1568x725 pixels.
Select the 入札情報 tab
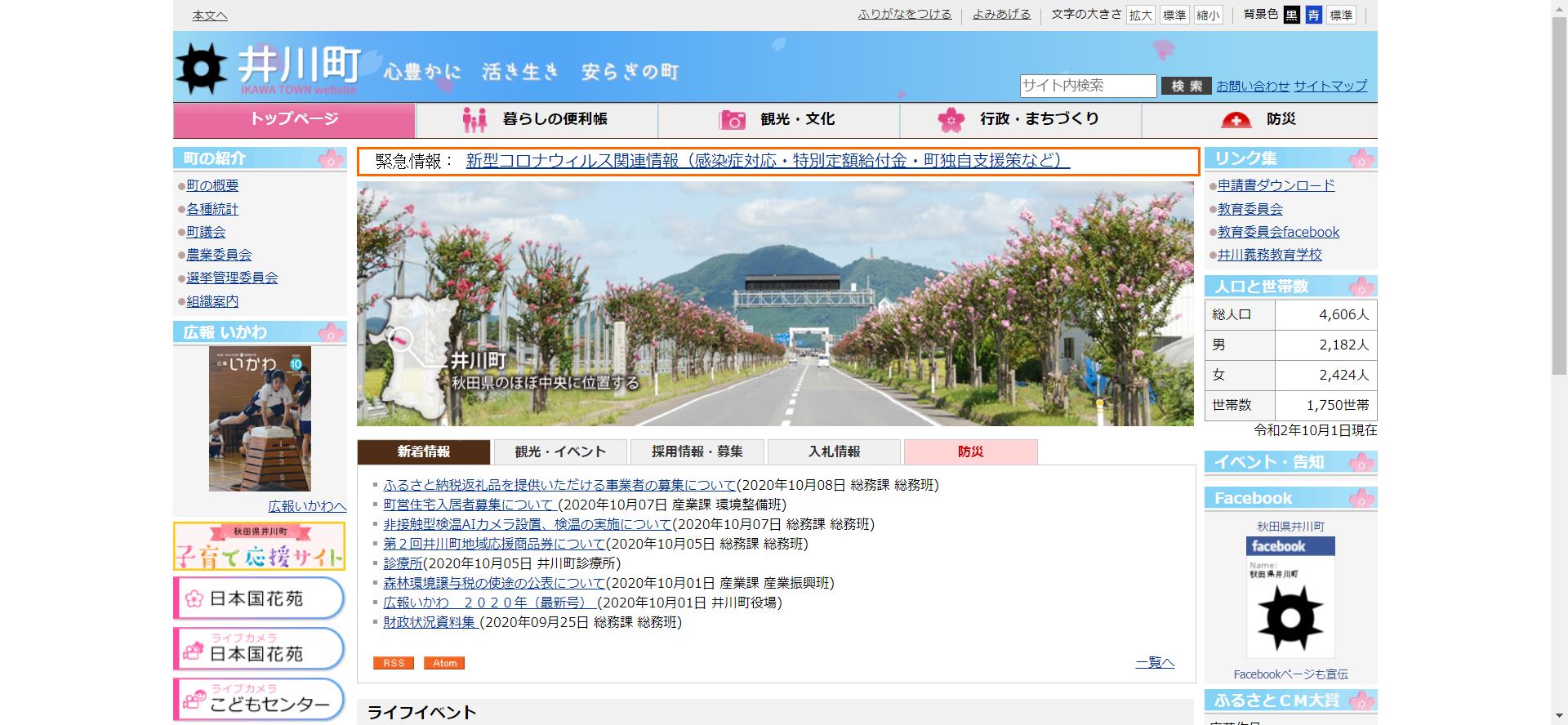pos(834,451)
